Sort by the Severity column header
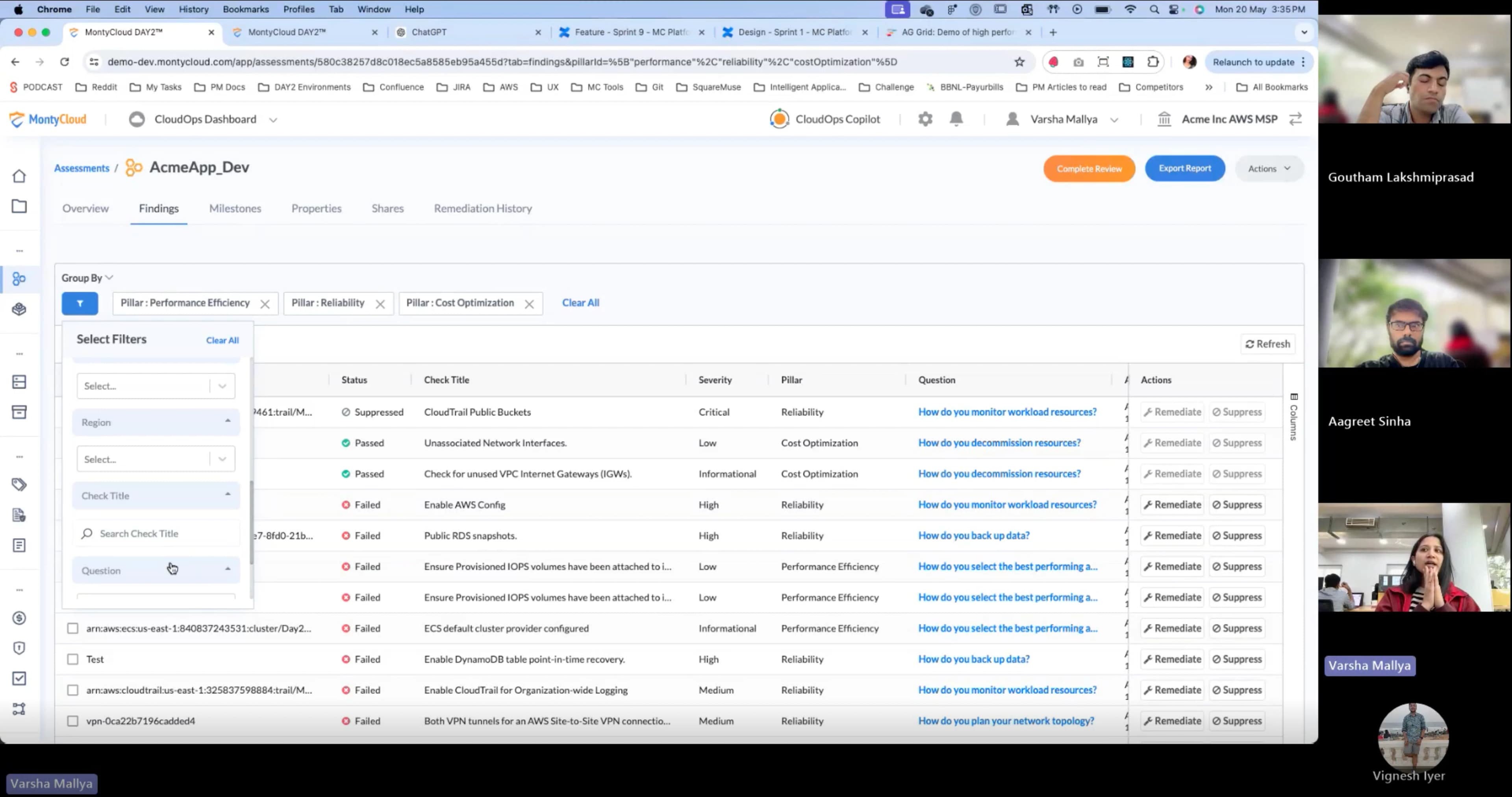 tap(715, 380)
